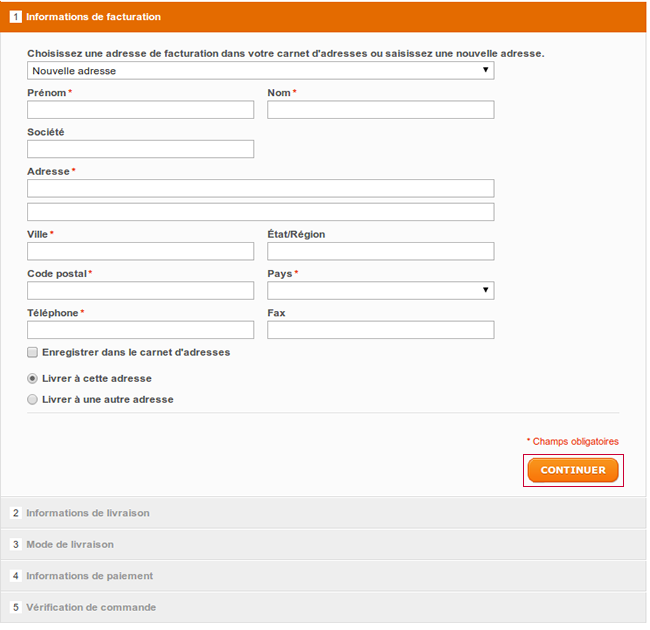Focus the Prénom input field

[x=141, y=109]
